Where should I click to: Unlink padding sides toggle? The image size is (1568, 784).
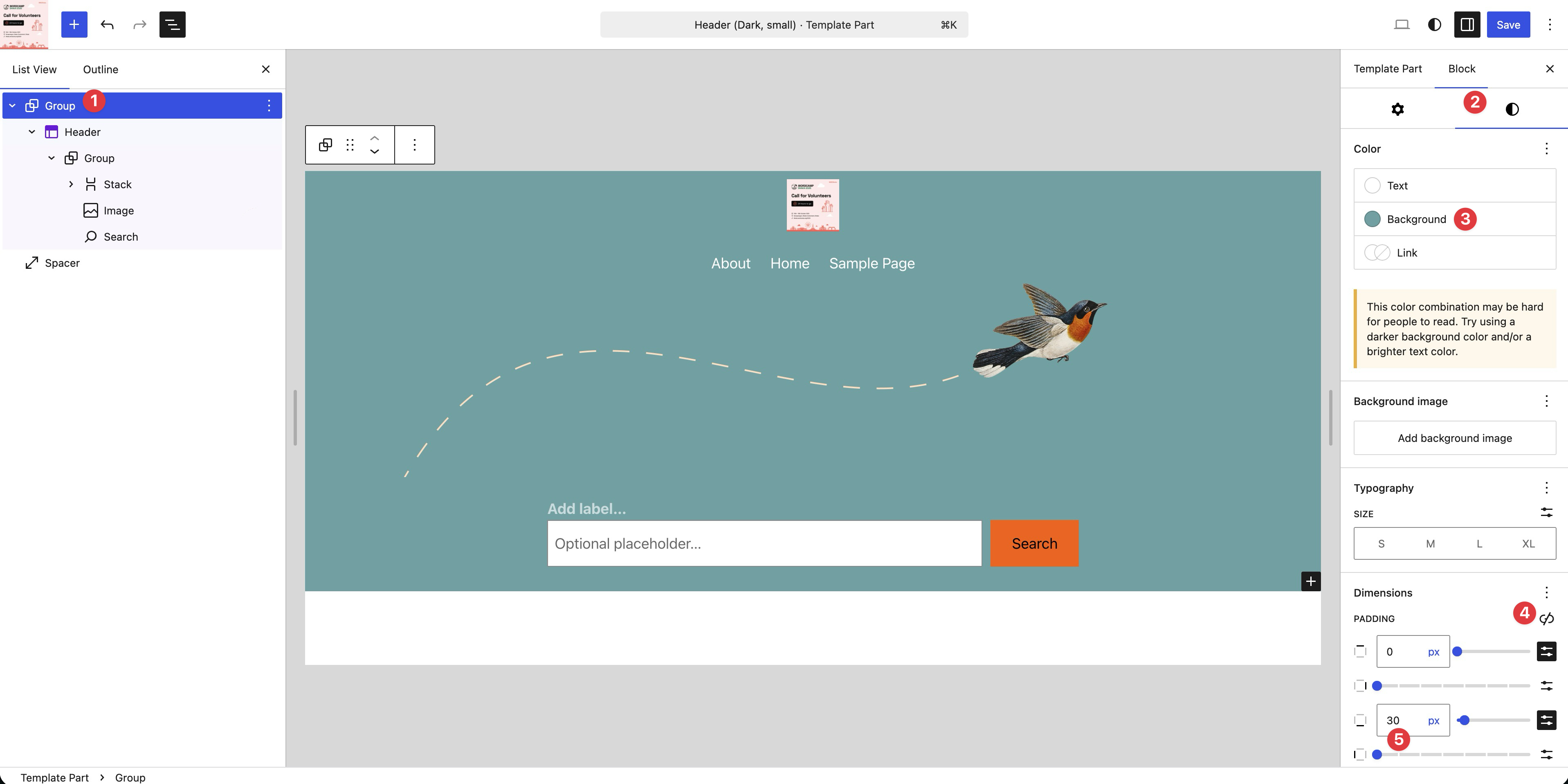point(1546,619)
